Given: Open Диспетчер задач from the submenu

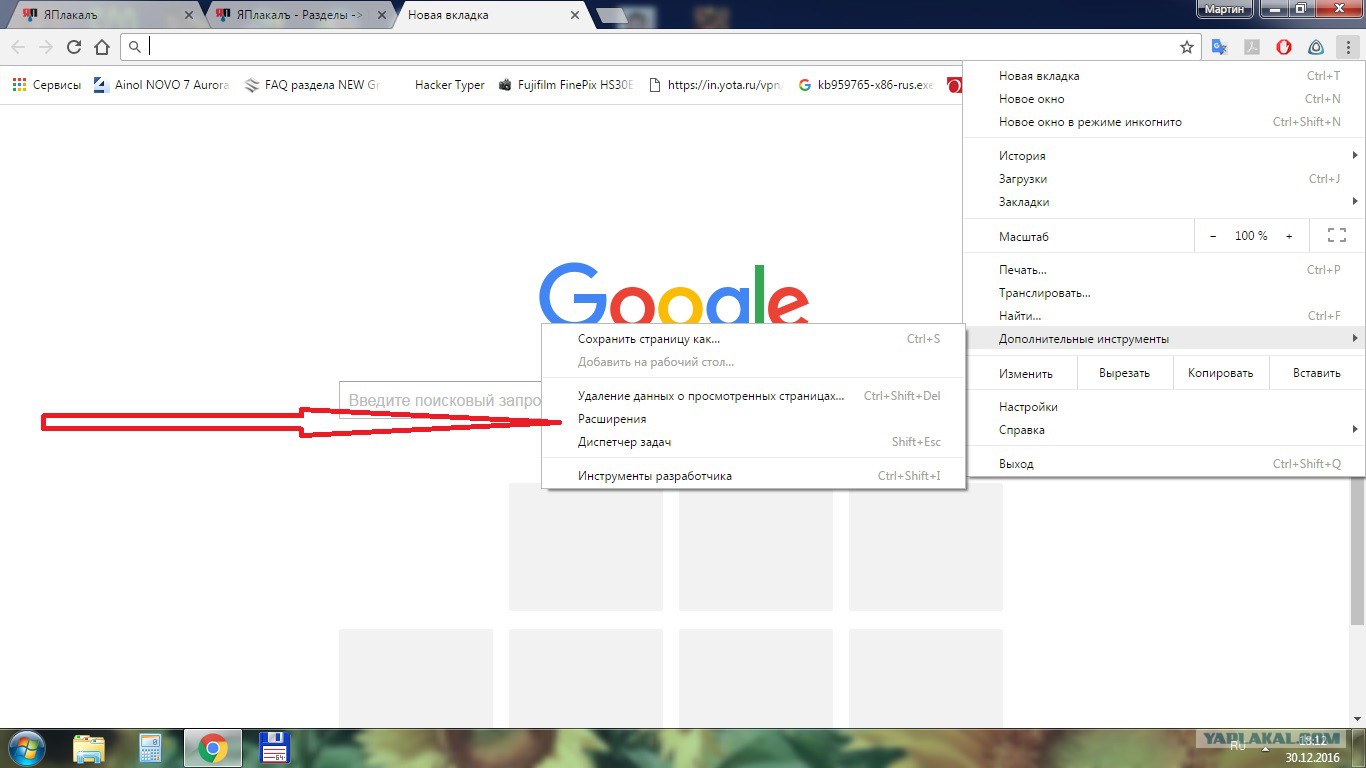Looking at the screenshot, I should (x=754, y=442).
